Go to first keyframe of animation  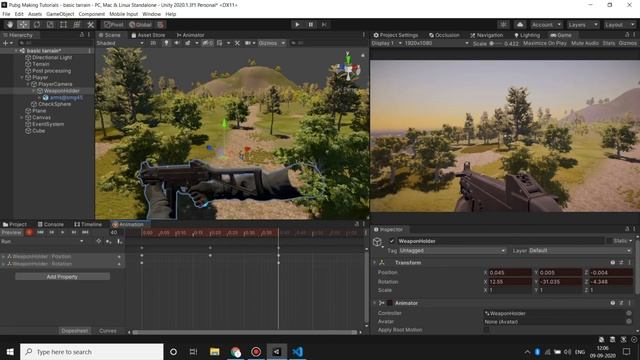coord(40,232)
